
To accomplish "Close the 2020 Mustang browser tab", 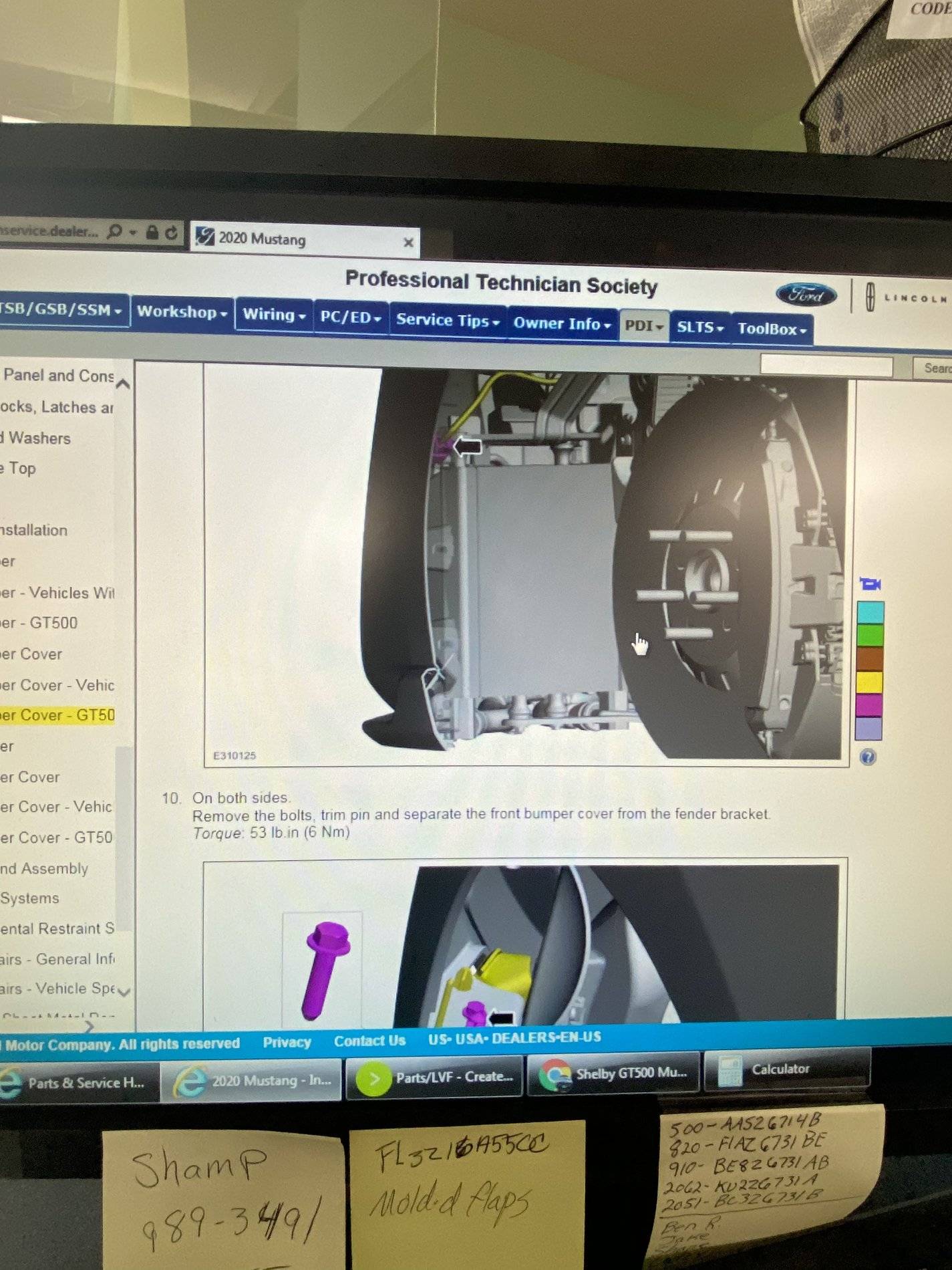I will coord(408,243).
